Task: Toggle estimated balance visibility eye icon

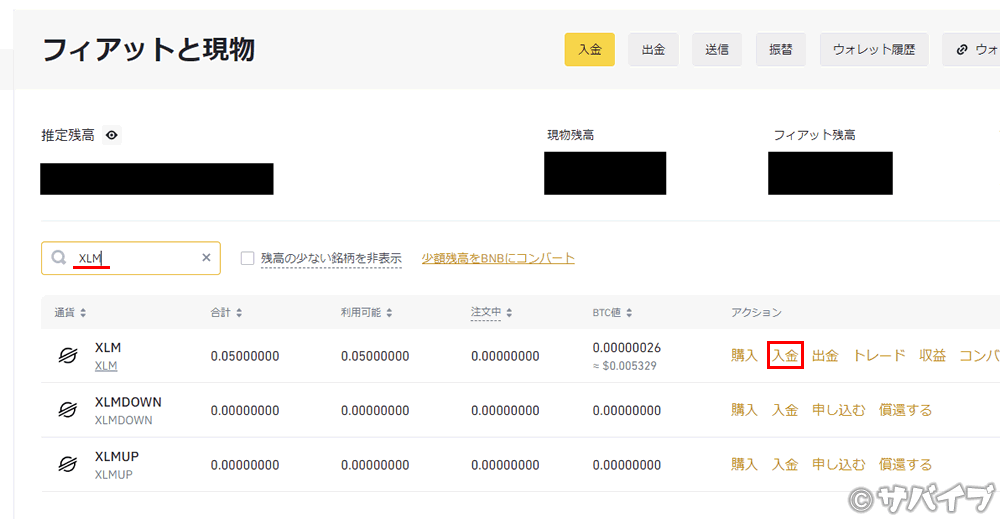Action: point(112,135)
